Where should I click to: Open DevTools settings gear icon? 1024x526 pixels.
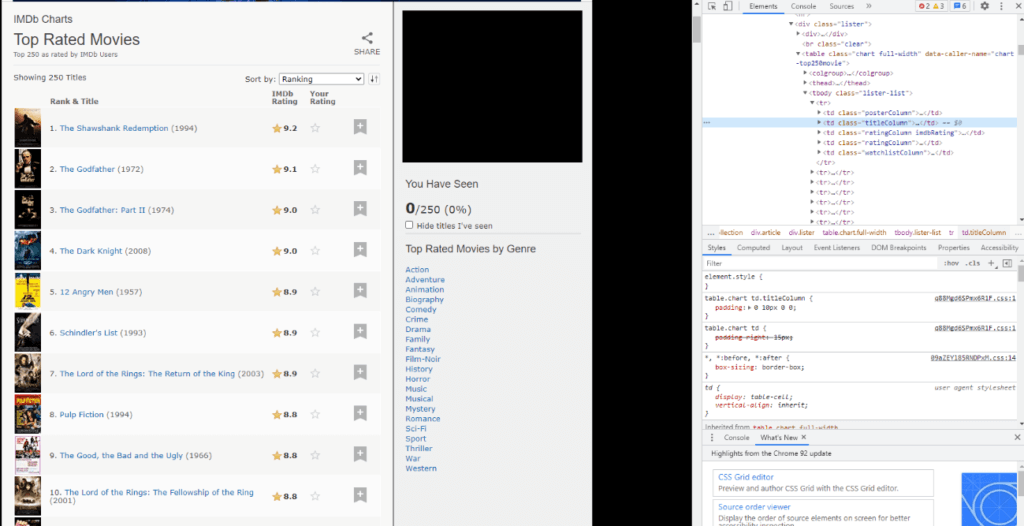(x=984, y=6)
